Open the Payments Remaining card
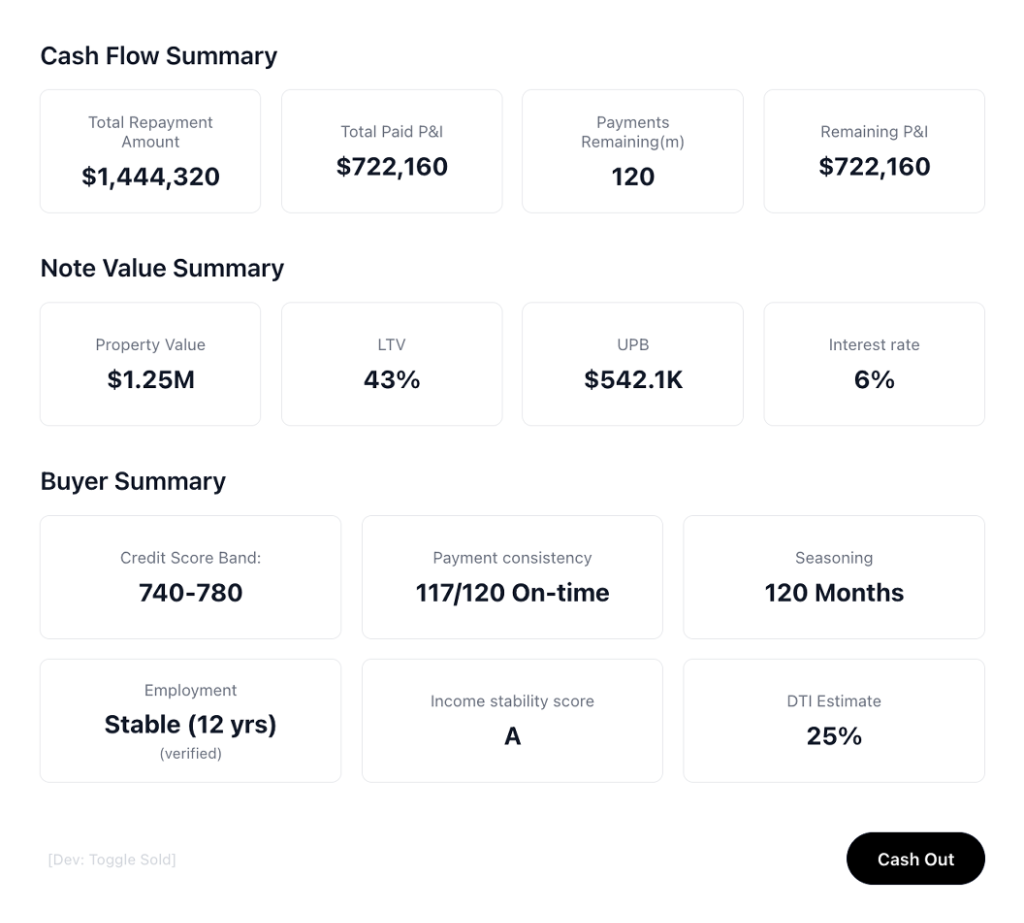The image size is (1024, 923). click(632, 150)
